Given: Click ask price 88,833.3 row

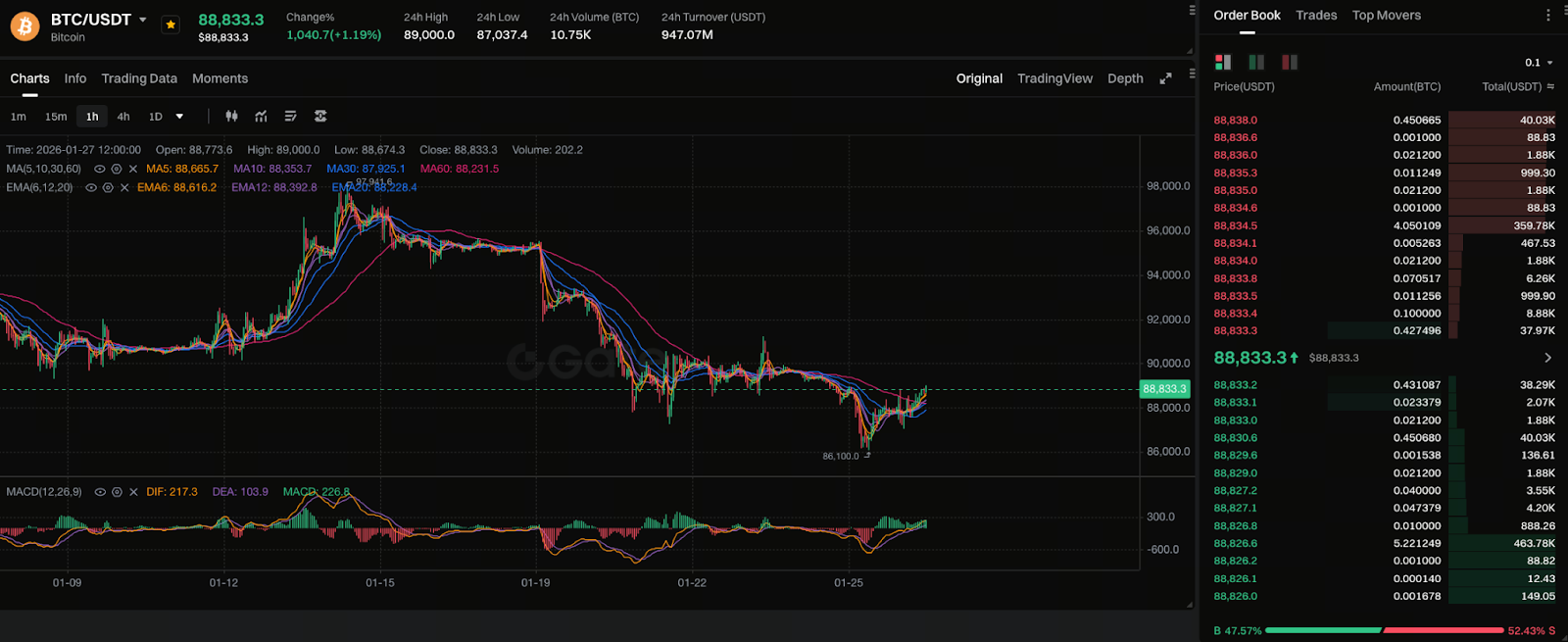Looking at the screenshot, I should (x=1384, y=331).
